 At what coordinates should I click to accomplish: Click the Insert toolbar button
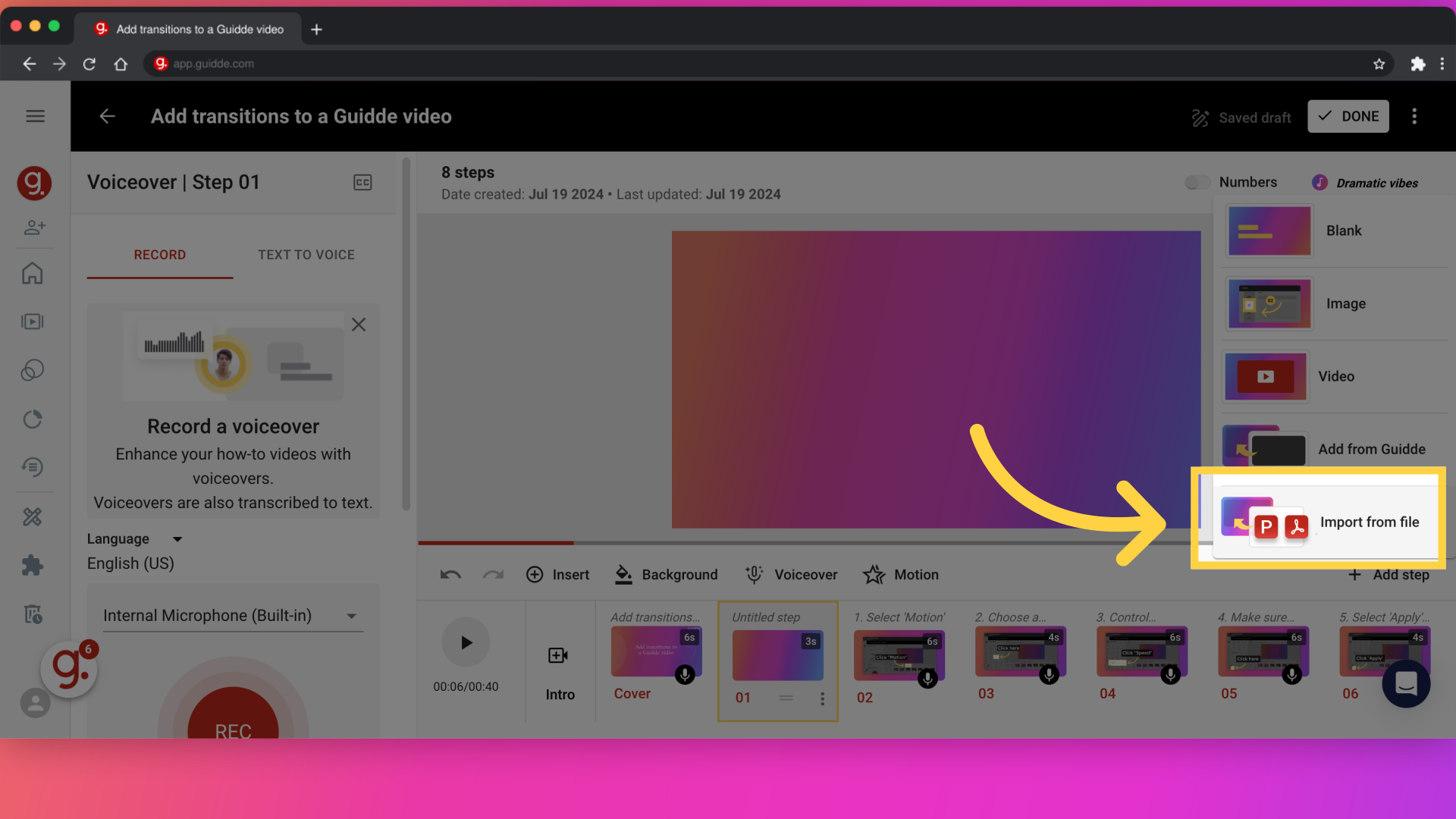pyautogui.click(x=558, y=574)
